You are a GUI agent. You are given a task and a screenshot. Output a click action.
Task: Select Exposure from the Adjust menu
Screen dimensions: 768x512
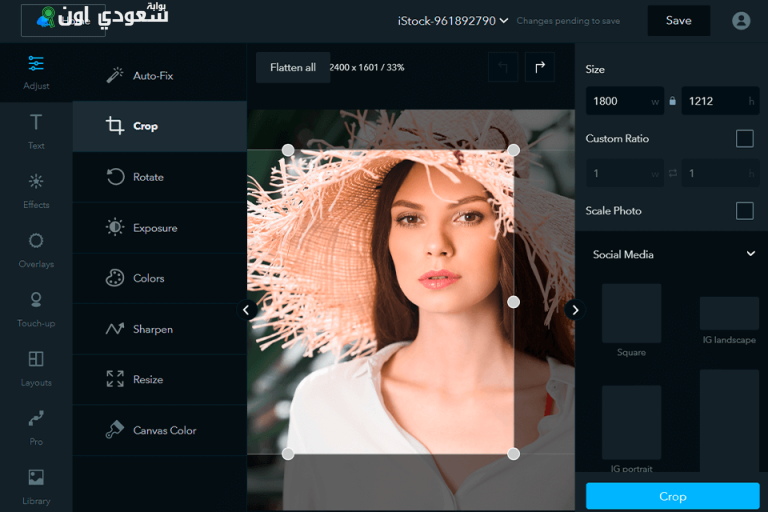point(155,228)
